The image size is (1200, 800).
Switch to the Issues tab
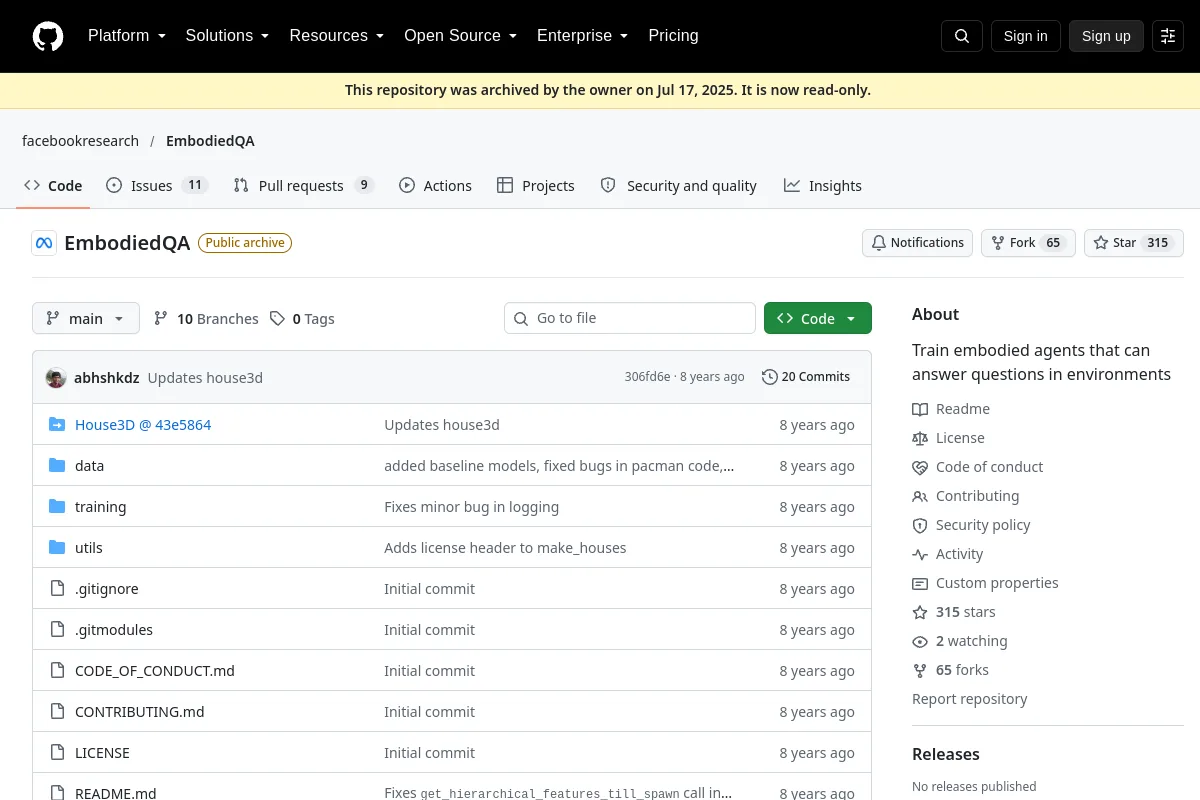pyautogui.click(x=156, y=186)
